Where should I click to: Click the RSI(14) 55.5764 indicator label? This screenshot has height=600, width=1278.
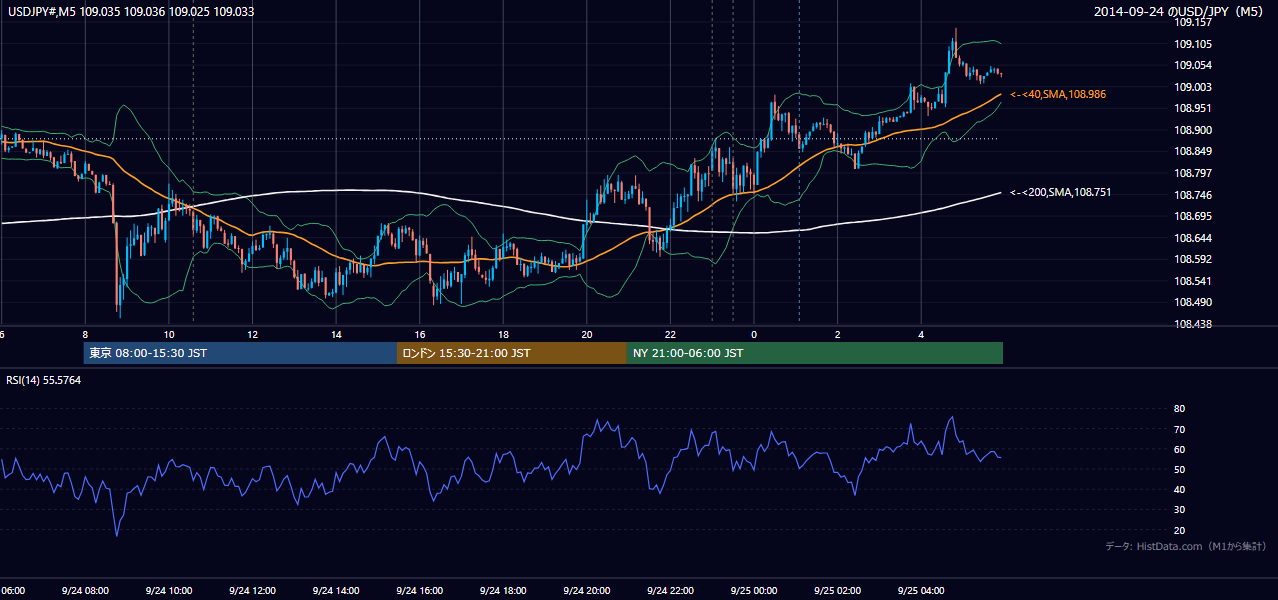[x=44, y=380]
